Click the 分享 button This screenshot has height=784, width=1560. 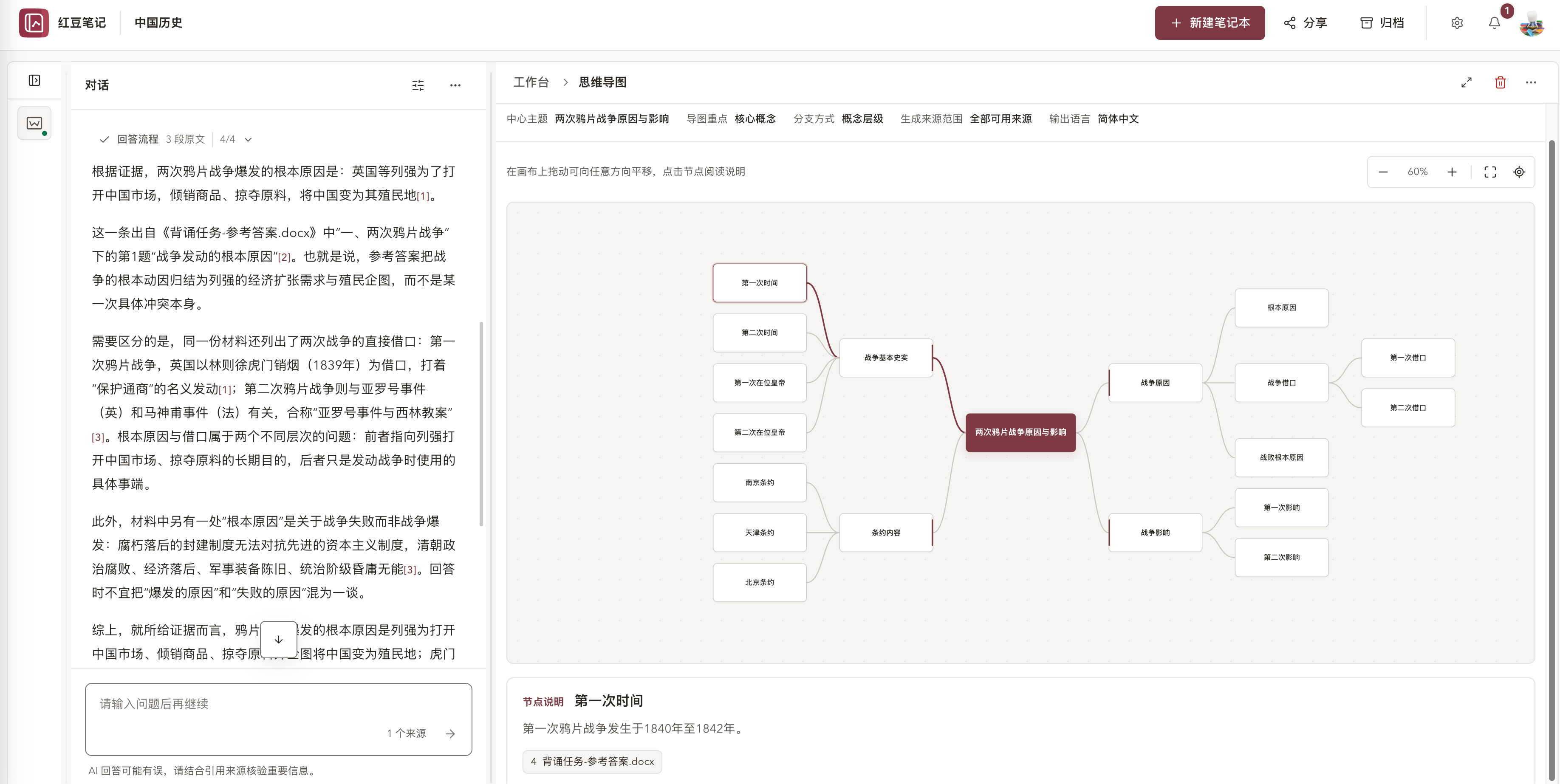[1305, 23]
